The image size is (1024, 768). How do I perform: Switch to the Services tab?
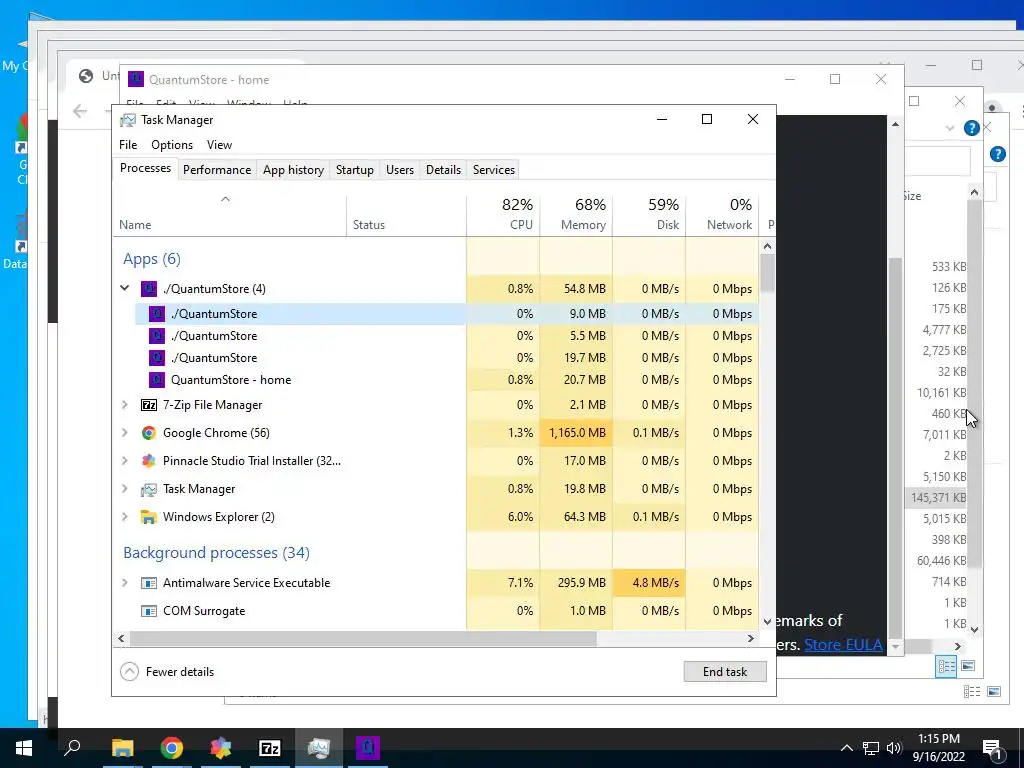click(x=494, y=170)
